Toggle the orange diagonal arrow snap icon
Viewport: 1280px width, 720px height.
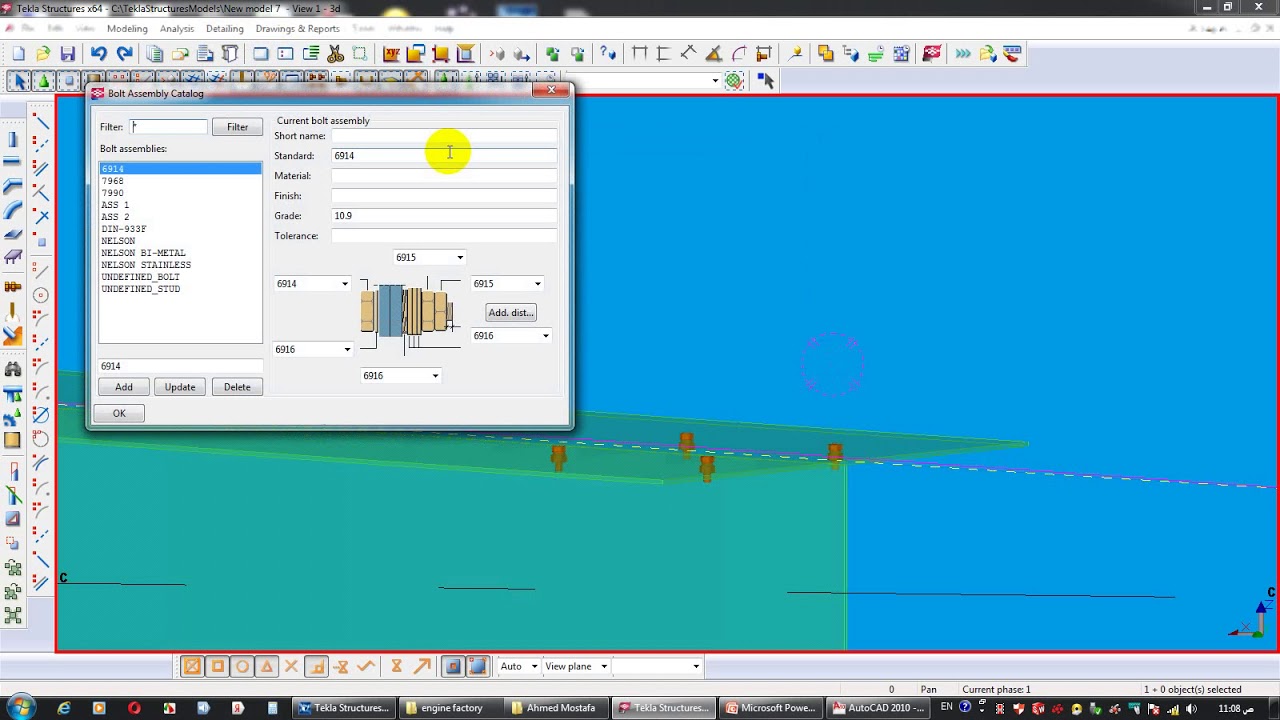click(422, 666)
